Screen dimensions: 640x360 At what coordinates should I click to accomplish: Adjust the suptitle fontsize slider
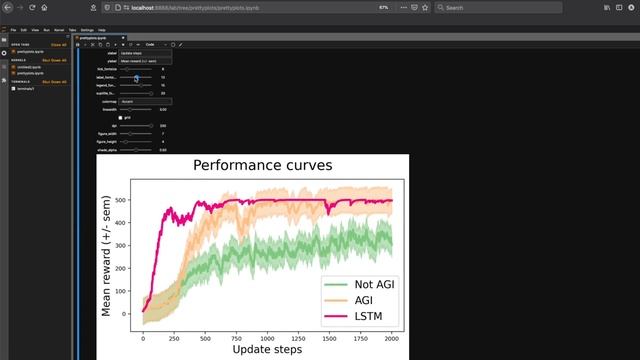pyautogui.click(x=136, y=93)
